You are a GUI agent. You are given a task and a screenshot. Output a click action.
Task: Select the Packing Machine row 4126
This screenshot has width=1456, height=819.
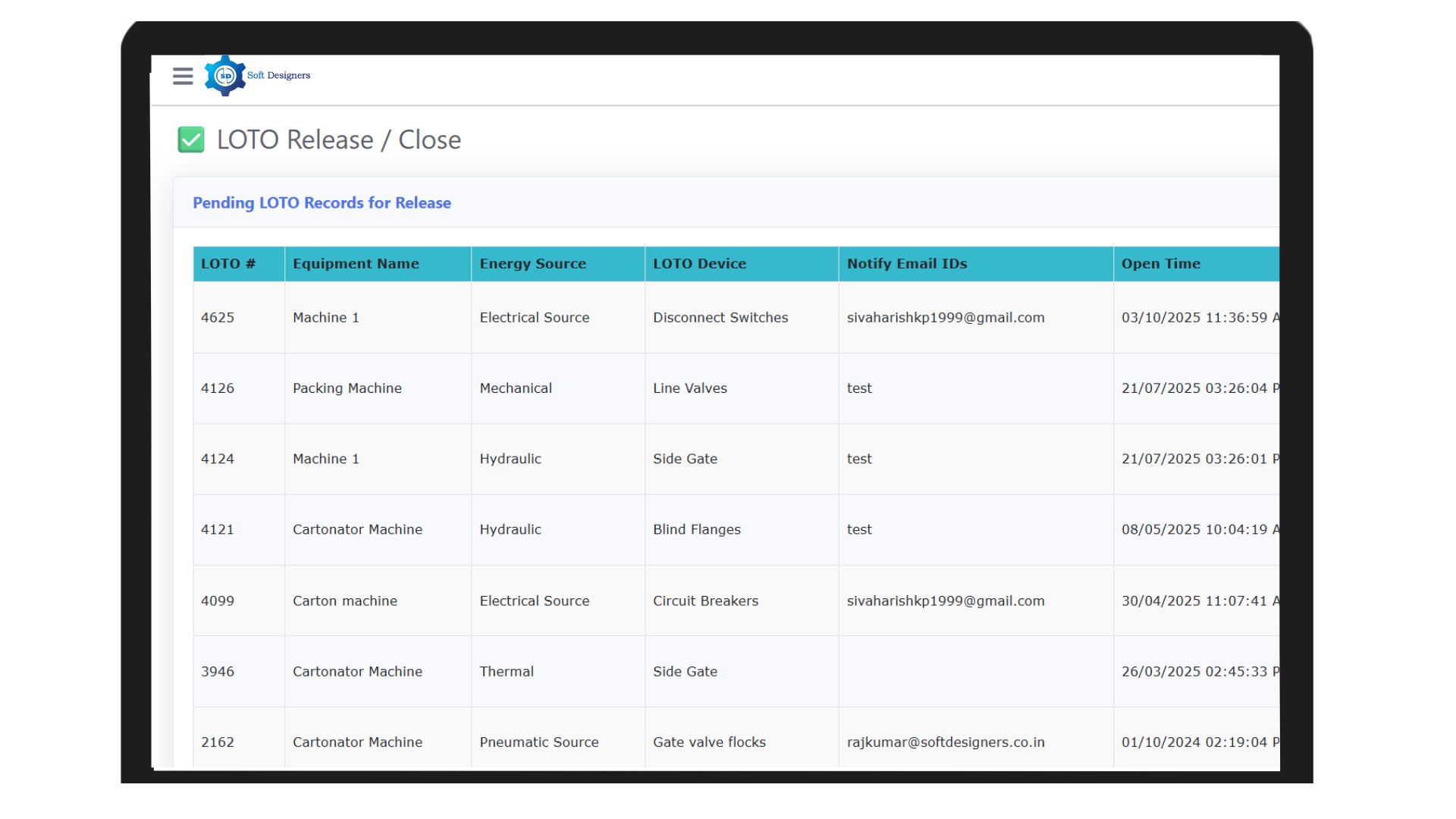347,388
